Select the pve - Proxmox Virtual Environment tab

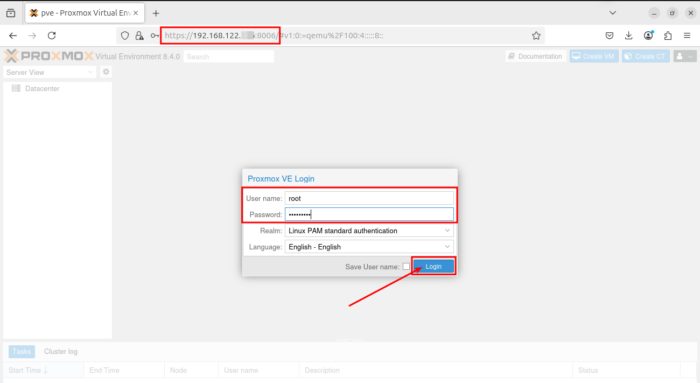point(85,13)
